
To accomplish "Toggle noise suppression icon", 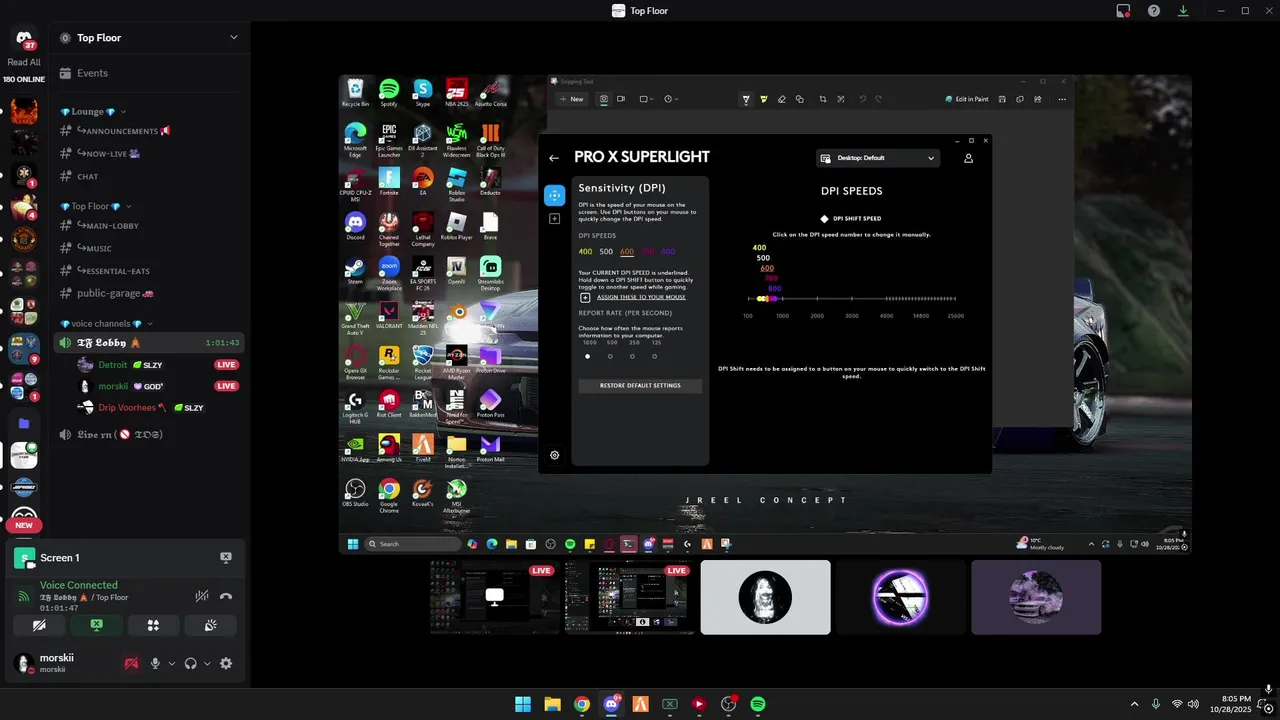I will pos(202,596).
